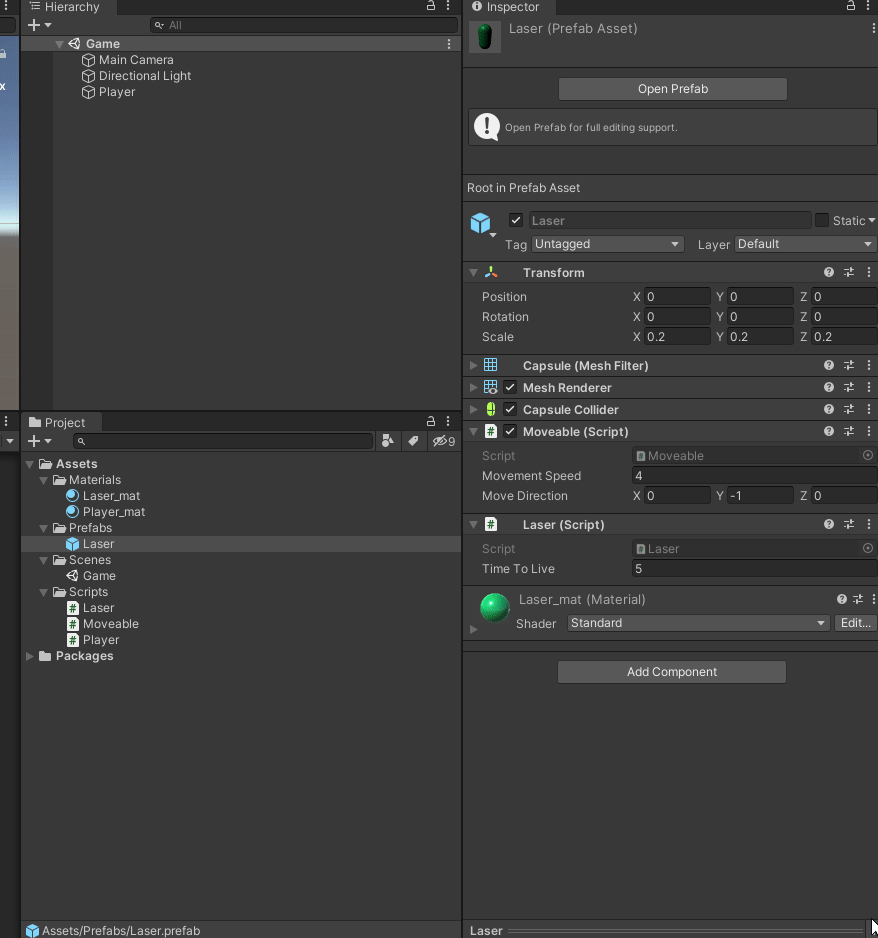Open Laser Script preset icon

click(x=849, y=524)
